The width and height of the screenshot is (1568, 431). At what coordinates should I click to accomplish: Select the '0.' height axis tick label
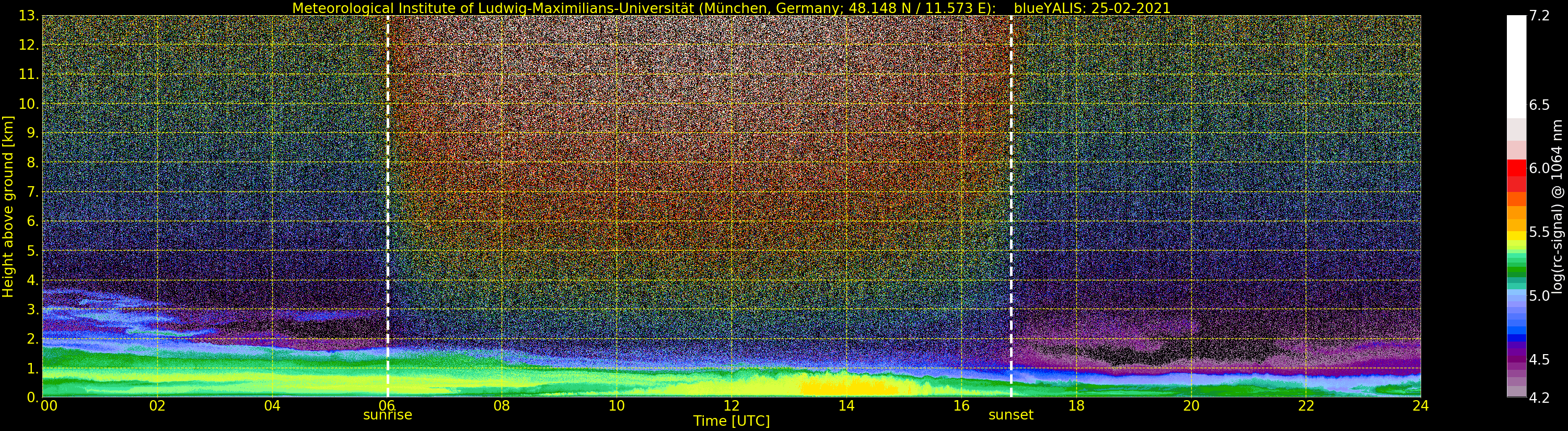tap(33, 397)
